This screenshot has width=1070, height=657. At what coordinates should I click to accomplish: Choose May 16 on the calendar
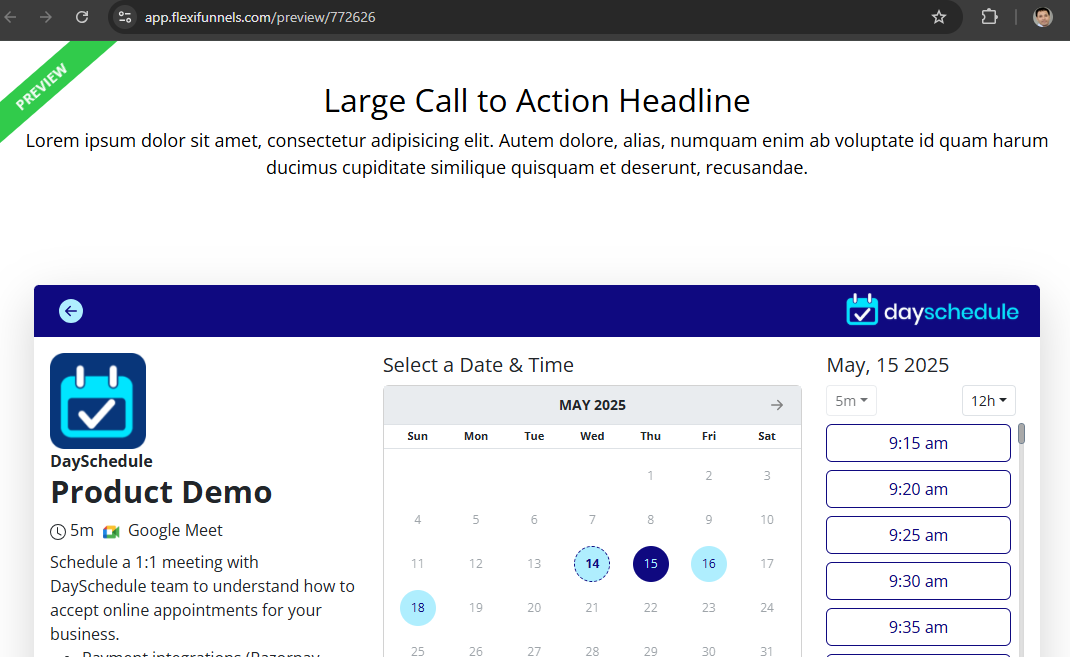(x=708, y=564)
